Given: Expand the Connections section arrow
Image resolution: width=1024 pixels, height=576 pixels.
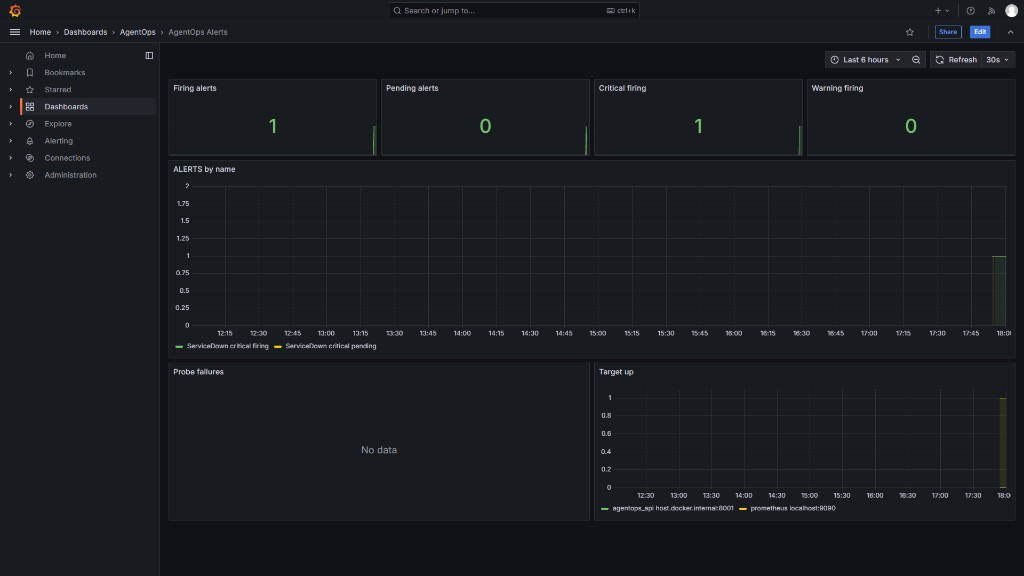Looking at the screenshot, I should [x=10, y=157].
